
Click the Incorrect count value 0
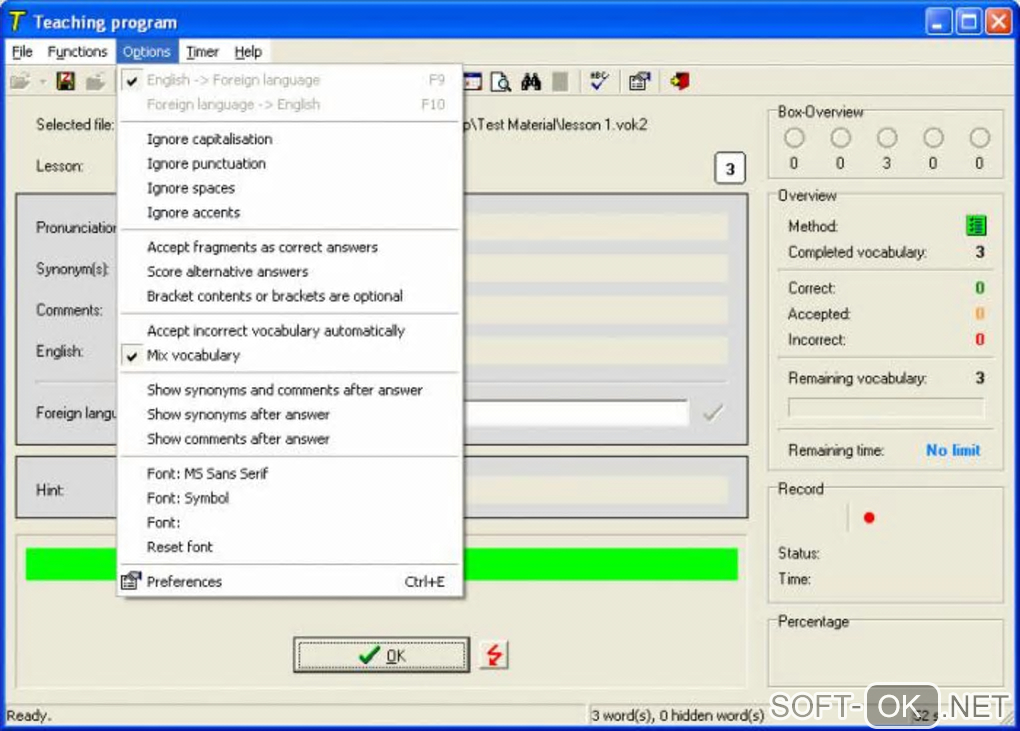980,339
